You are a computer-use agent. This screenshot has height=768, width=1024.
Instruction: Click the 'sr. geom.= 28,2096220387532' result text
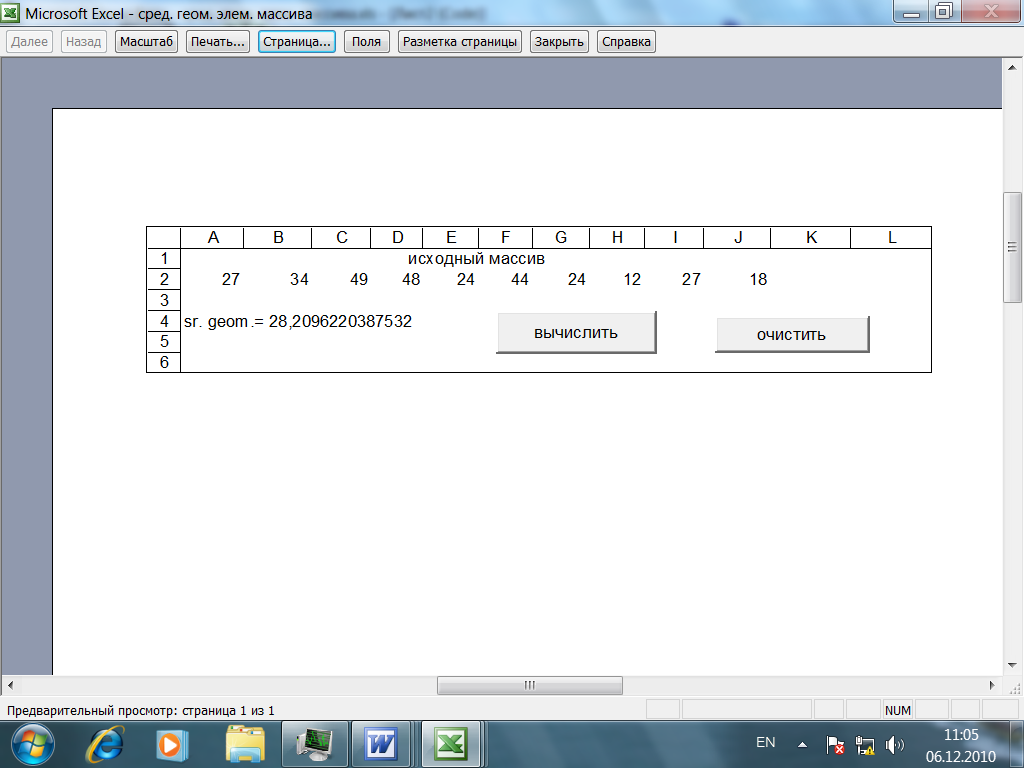click(298, 321)
